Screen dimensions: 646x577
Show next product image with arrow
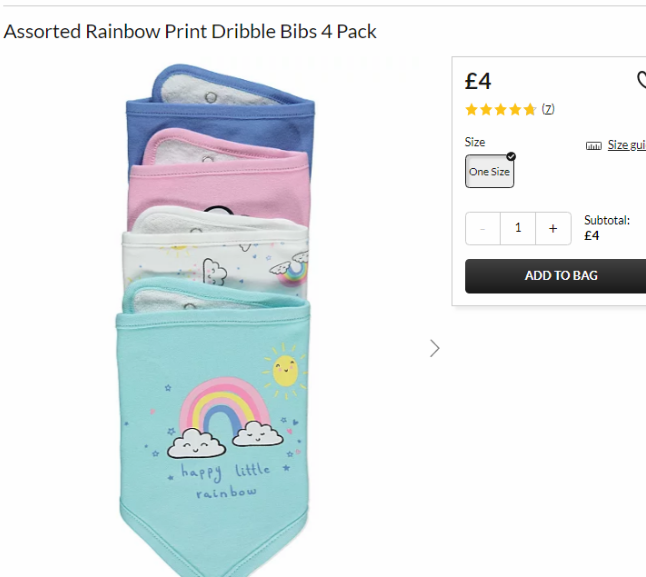[434, 348]
